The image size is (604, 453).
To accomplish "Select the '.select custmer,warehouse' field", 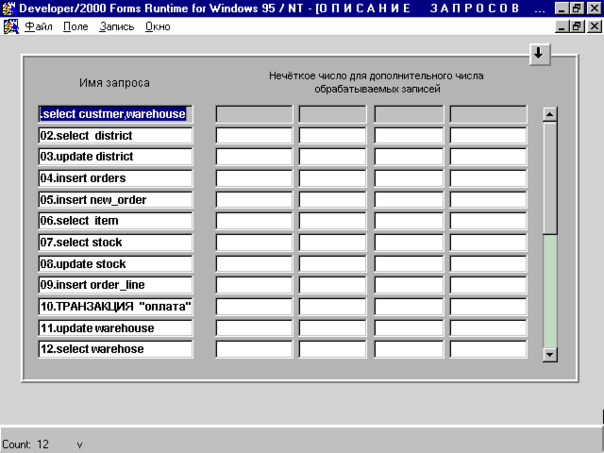I will tap(116, 114).
